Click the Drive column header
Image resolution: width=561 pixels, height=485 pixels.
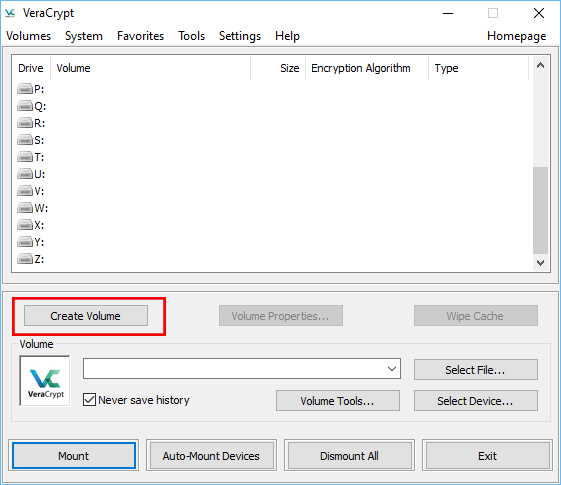point(31,68)
